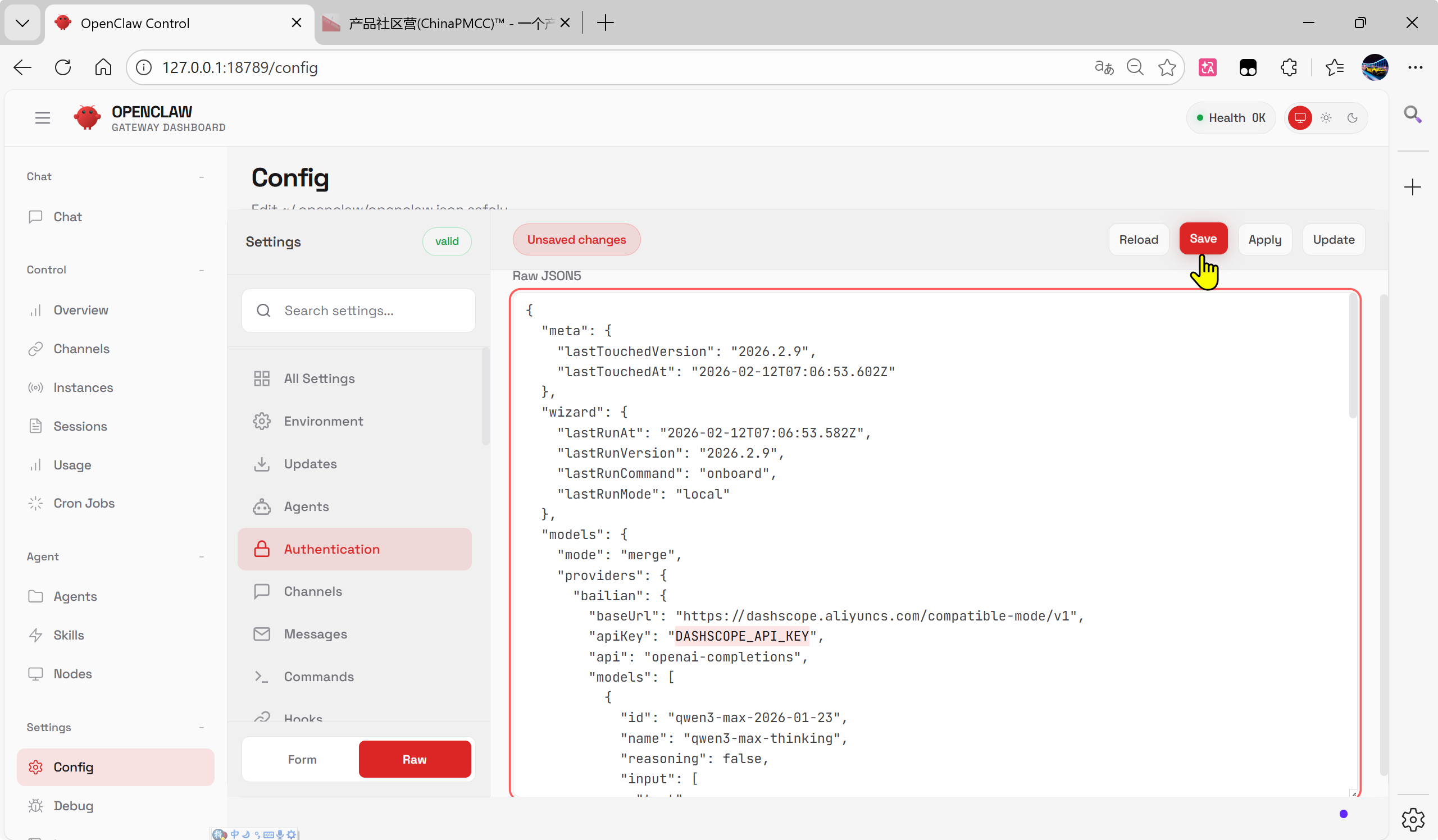The image size is (1438, 840).
Task: Click the Raw JSON5 editor scrollbar thumb
Action: click(1353, 357)
